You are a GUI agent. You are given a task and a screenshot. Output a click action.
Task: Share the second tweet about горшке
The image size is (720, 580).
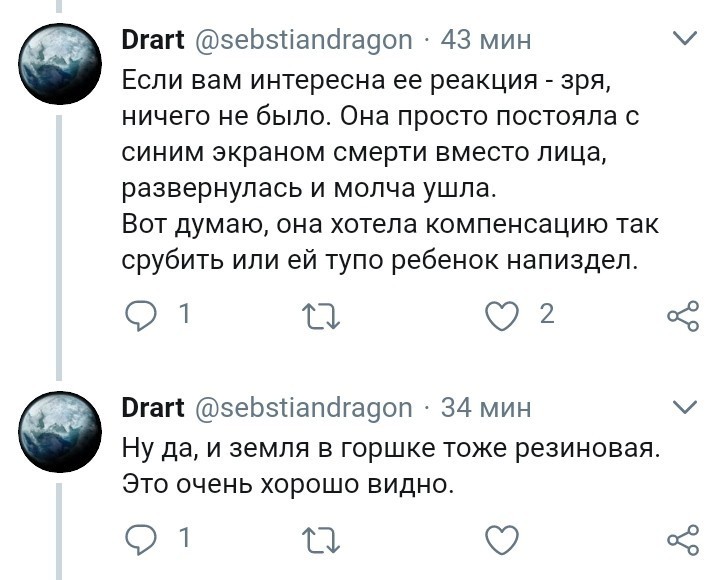(682, 541)
